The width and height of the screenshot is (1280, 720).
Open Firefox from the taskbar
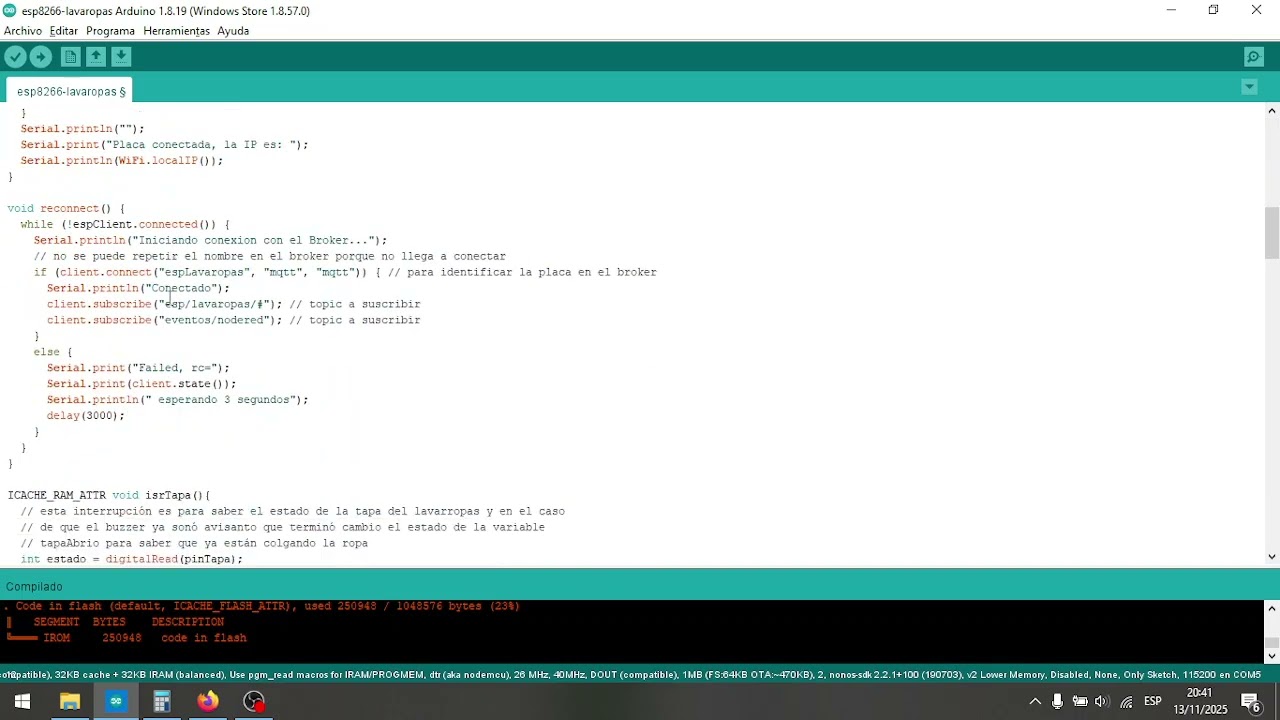coord(208,701)
